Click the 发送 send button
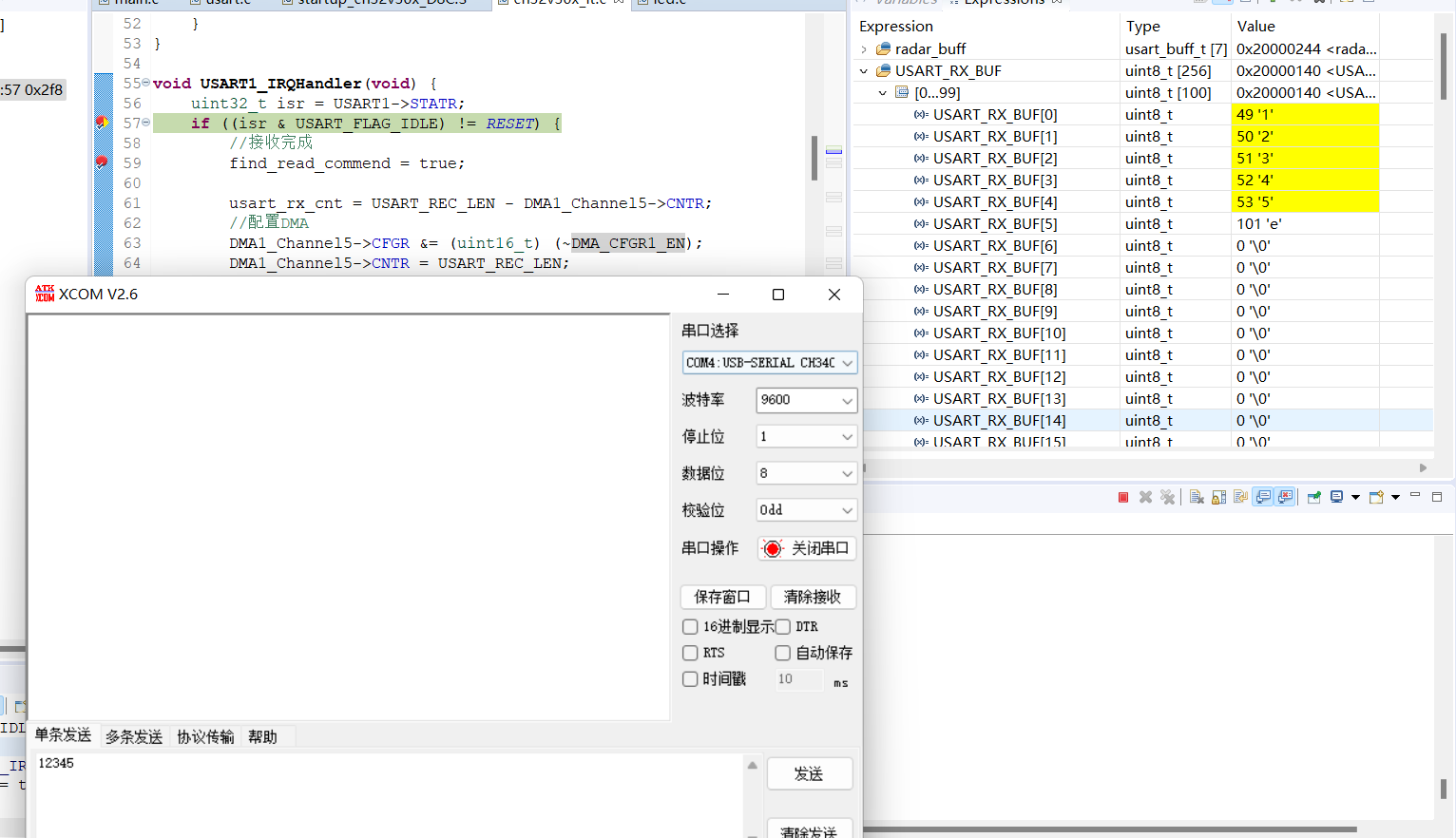The height and width of the screenshot is (838, 1456). (x=809, y=772)
